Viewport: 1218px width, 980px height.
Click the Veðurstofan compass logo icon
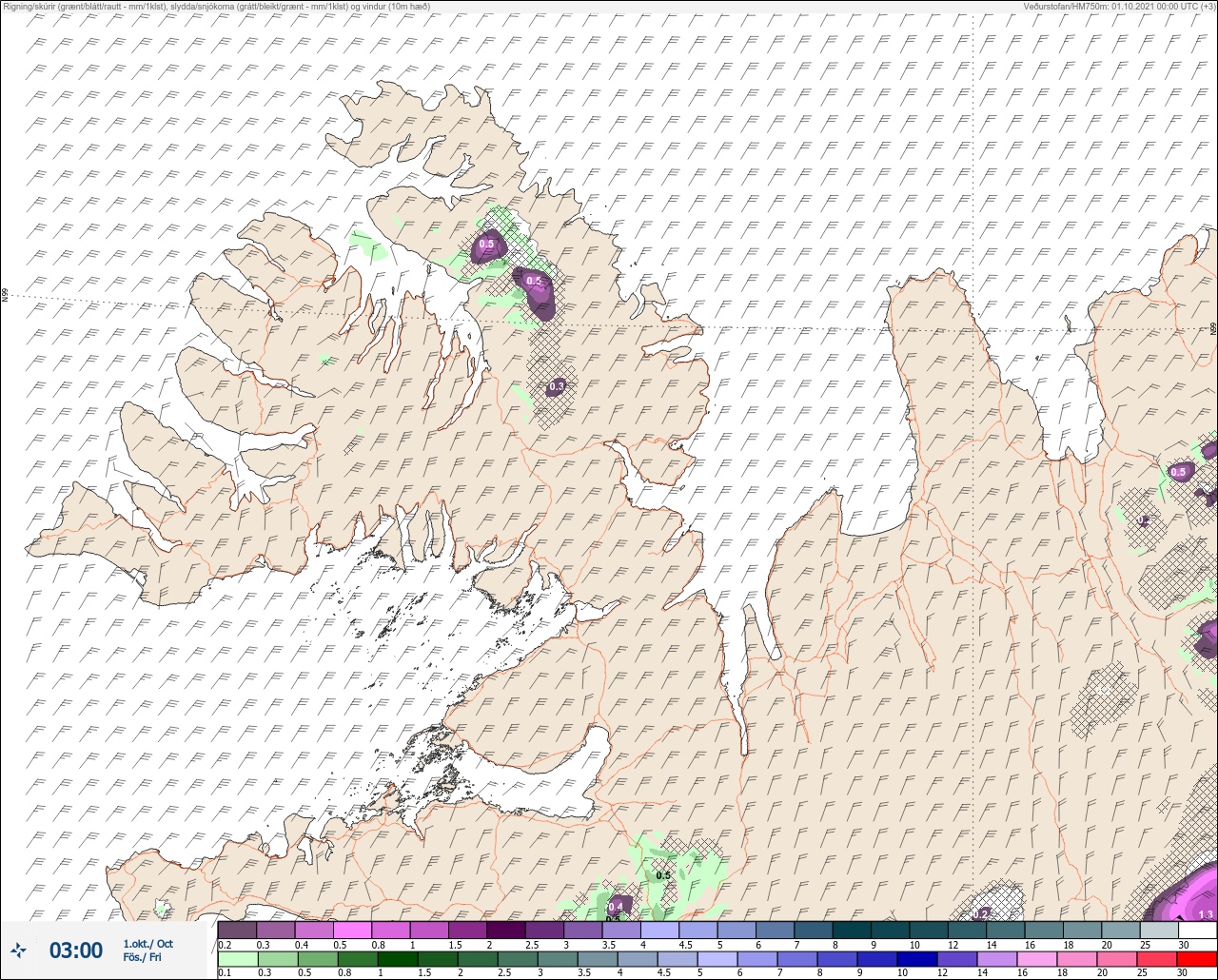pyautogui.click(x=18, y=950)
